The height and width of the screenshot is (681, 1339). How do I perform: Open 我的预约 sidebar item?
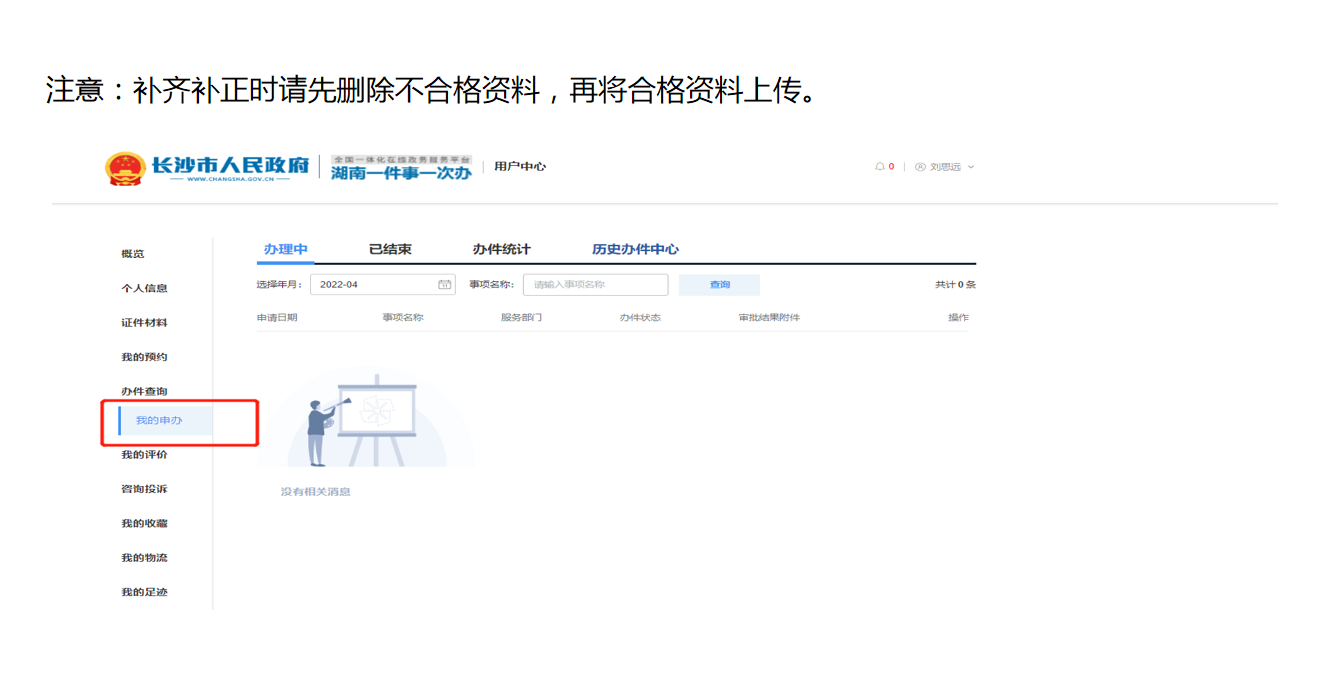[144, 357]
